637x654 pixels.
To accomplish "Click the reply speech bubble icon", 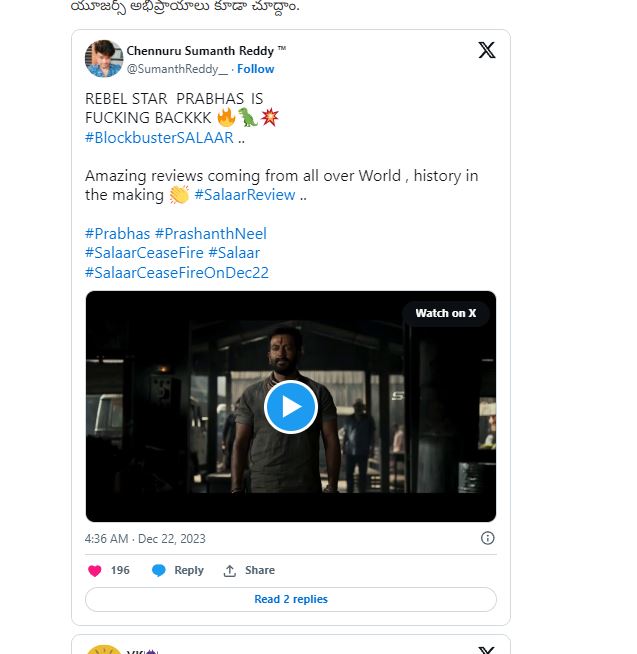I will 159,571.
